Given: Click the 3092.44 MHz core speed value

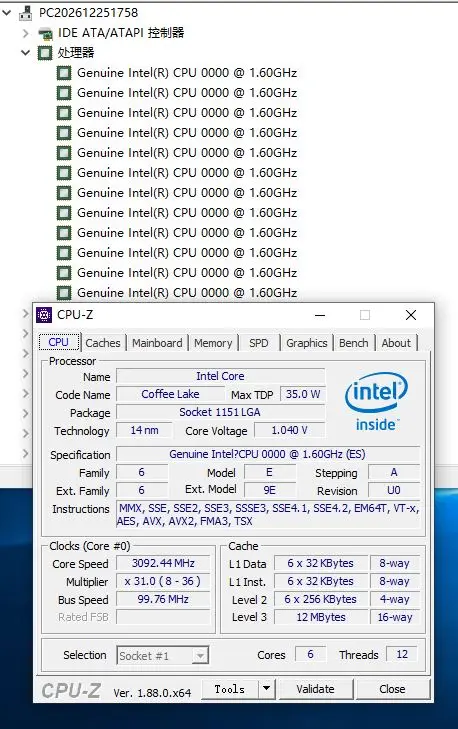Looking at the screenshot, I should [x=163, y=563].
